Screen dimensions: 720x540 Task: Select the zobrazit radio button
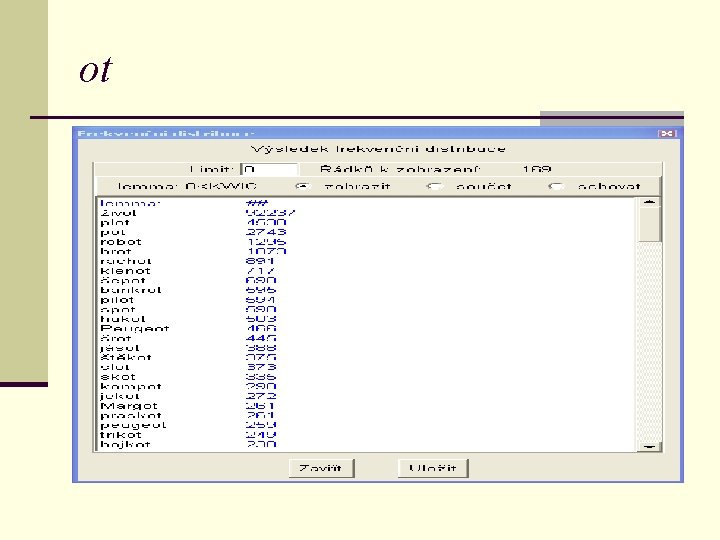point(302,186)
